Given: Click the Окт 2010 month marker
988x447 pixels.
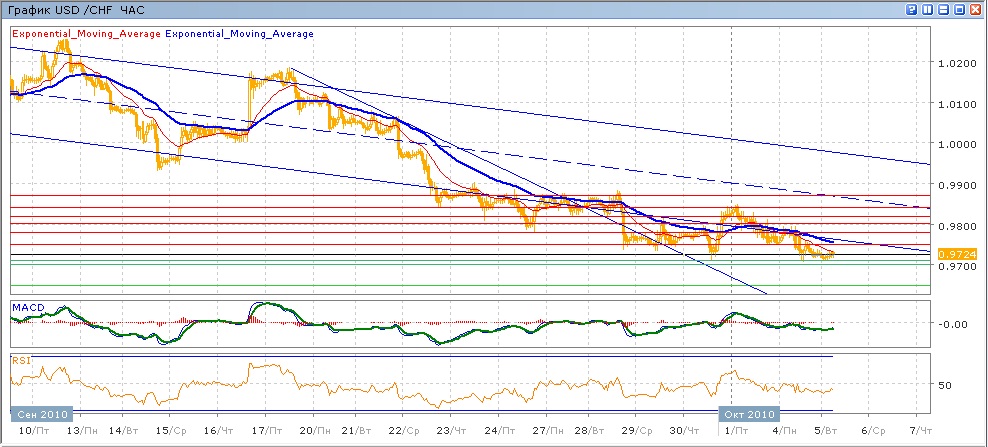Looking at the screenshot, I should point(748,413).
